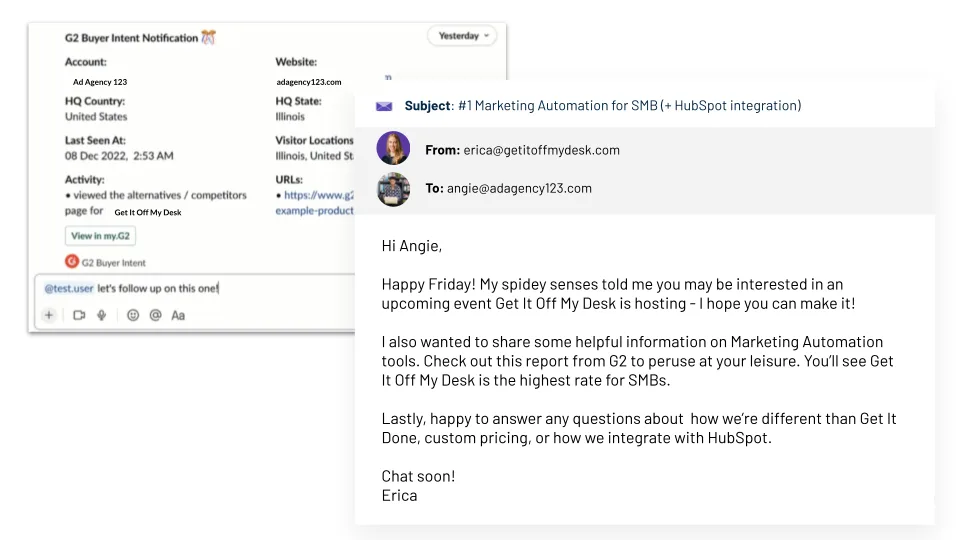Click the 'Illinois, United St' visitor location value
This screenshot has height=540, width=960.
coord(314,156)
